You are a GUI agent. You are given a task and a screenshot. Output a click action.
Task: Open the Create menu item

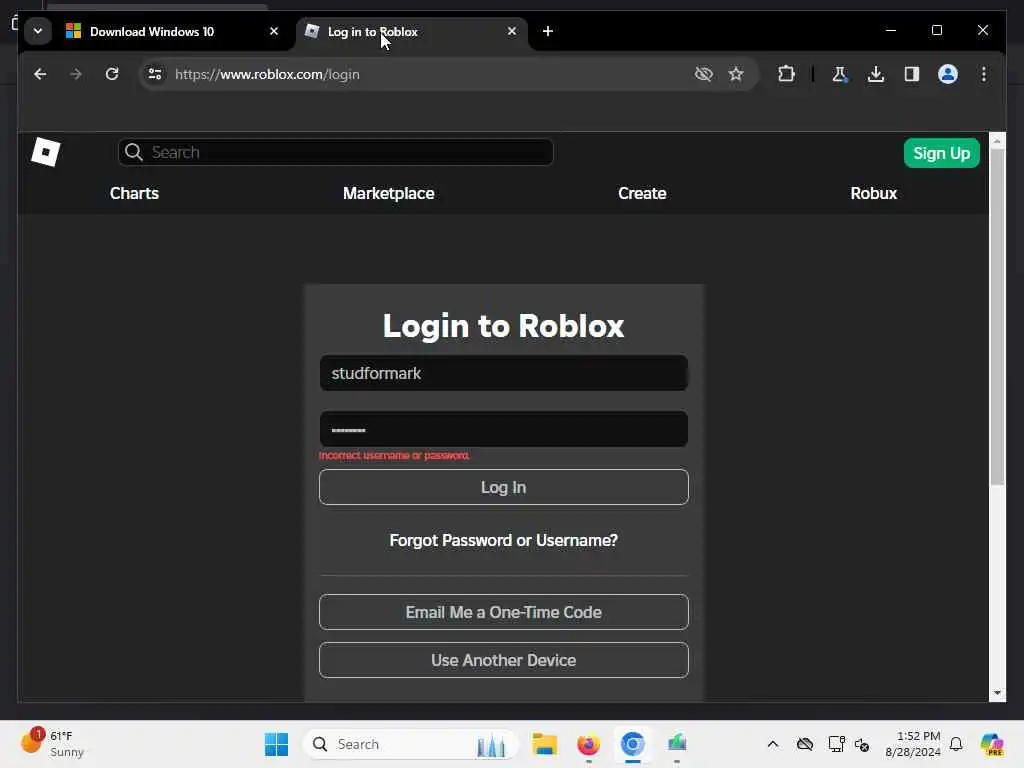click(x=642, y=193)
